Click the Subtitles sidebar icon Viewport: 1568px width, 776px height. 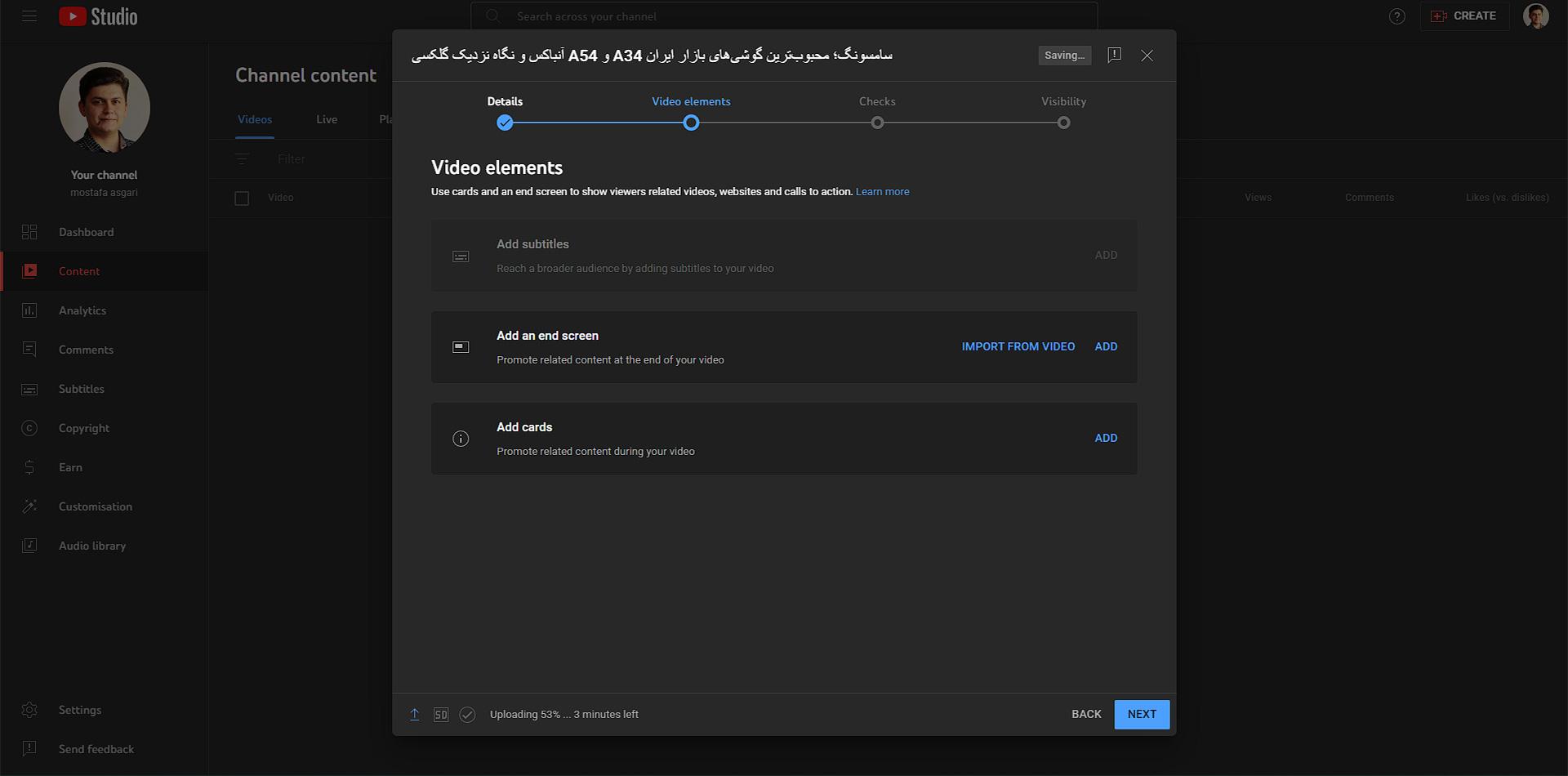tap(29, 389)
